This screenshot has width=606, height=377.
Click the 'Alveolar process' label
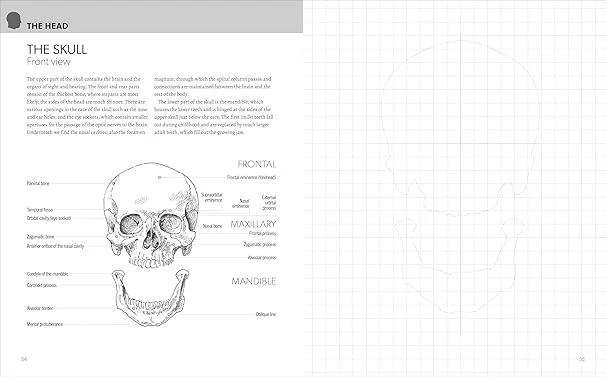262,257
